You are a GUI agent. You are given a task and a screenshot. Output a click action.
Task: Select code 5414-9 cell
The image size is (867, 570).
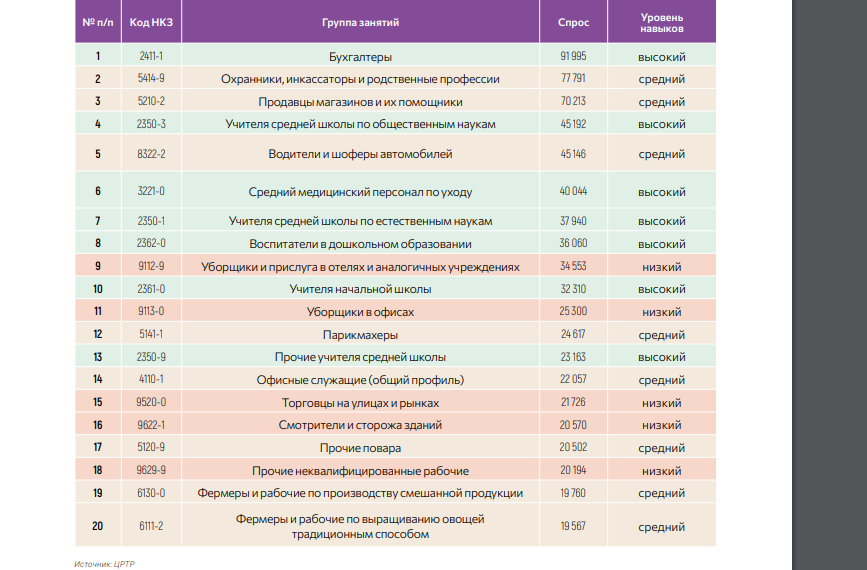(x=151, y=79)
